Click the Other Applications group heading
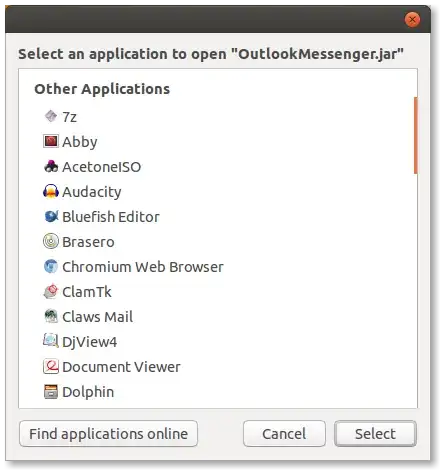The height and width of the screenshot is (470, 440). coord(102,89)
